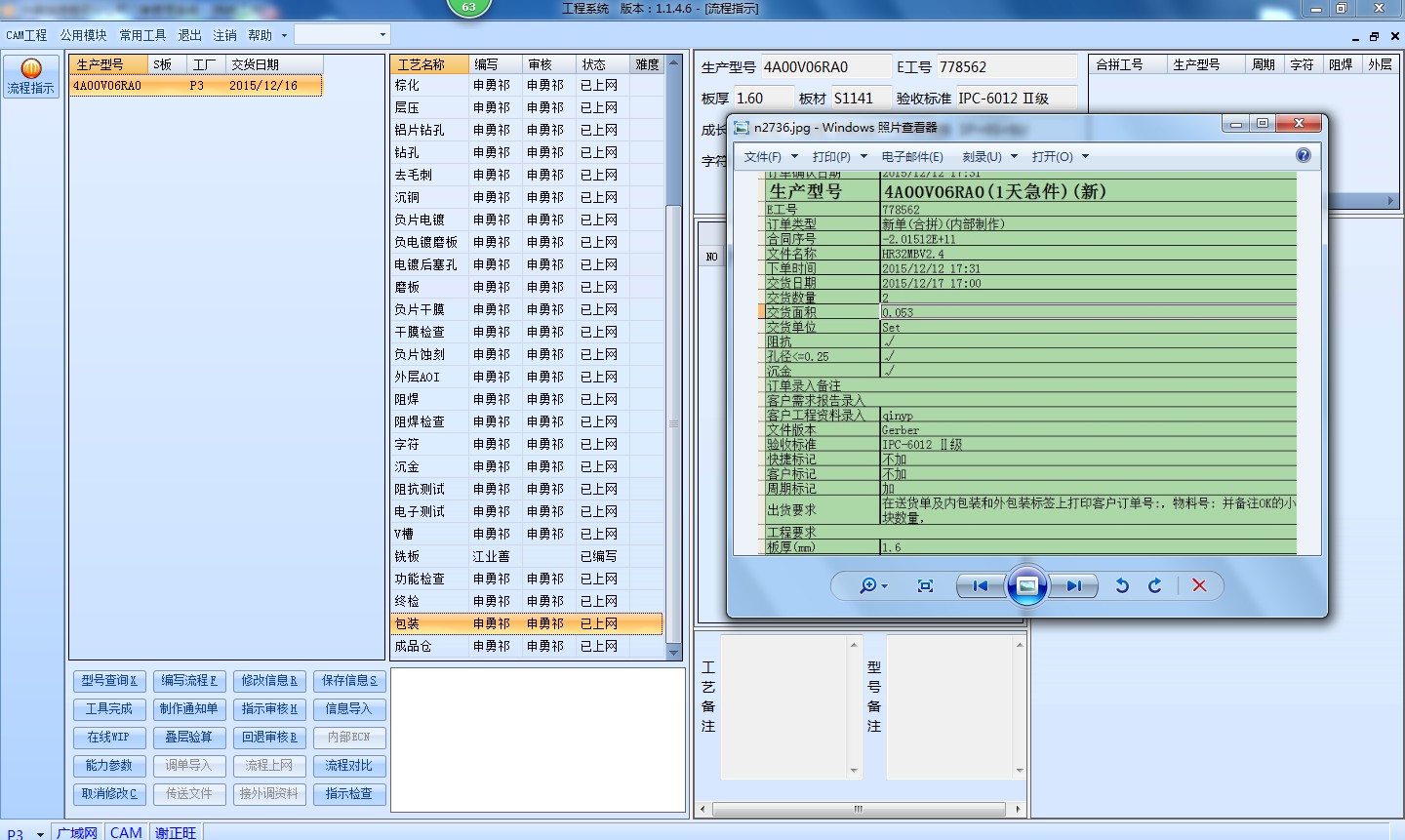Select the 铣板 process row
Viewport: 1405px width, 840px height.
[x=527, y=556]
